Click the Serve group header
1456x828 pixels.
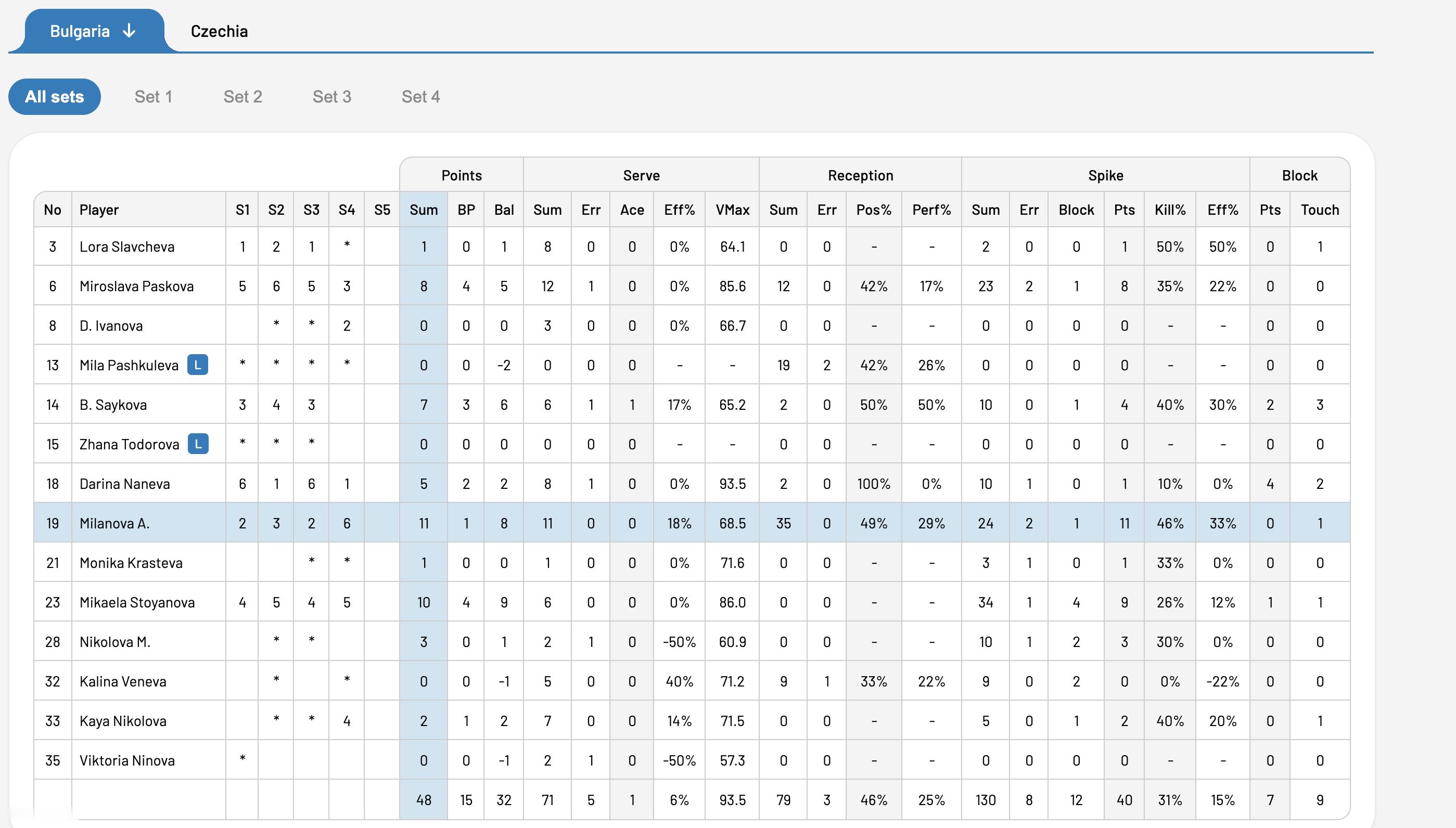coord(641,175)
